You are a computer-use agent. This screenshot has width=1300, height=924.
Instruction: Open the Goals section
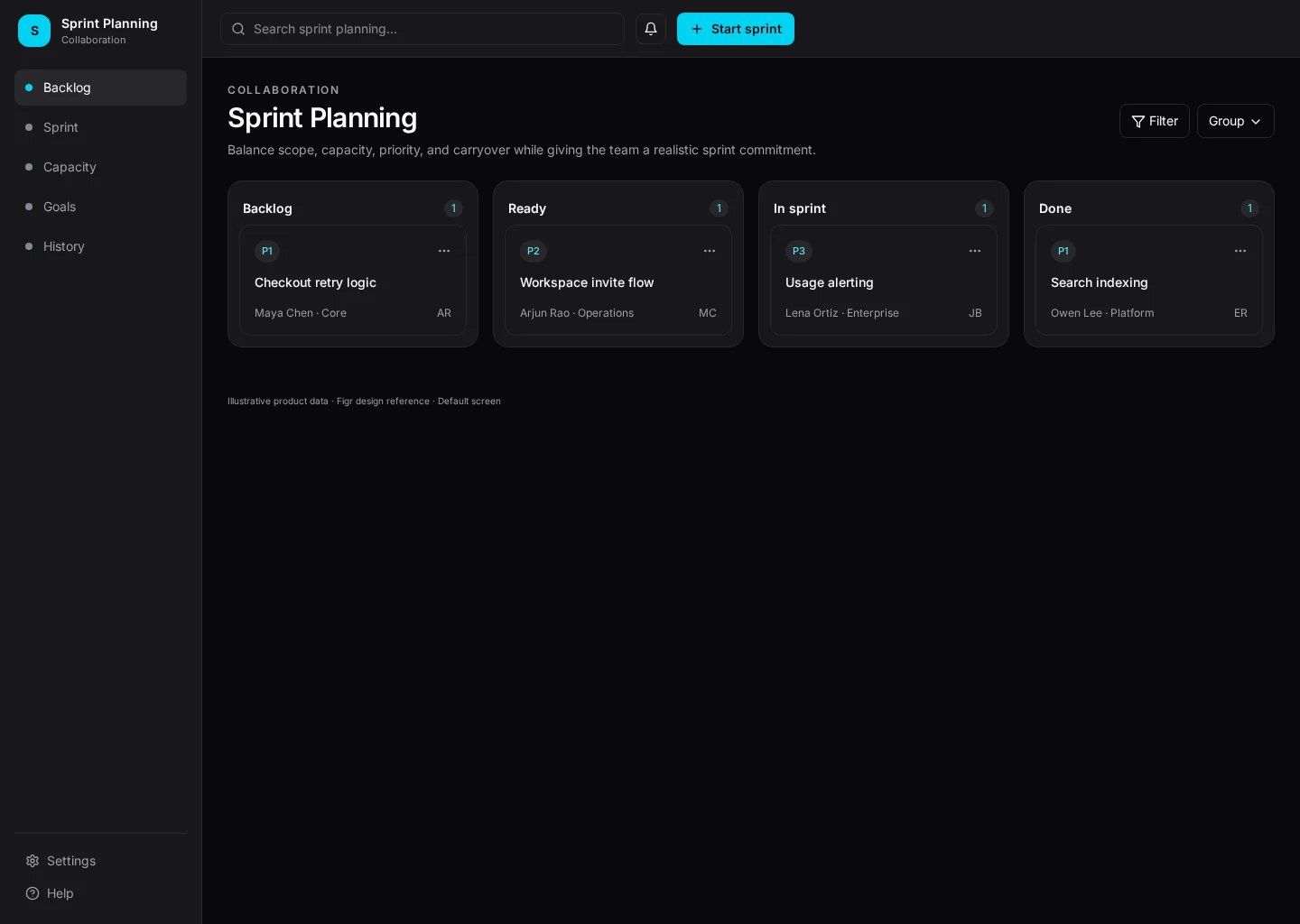[100, 207]
